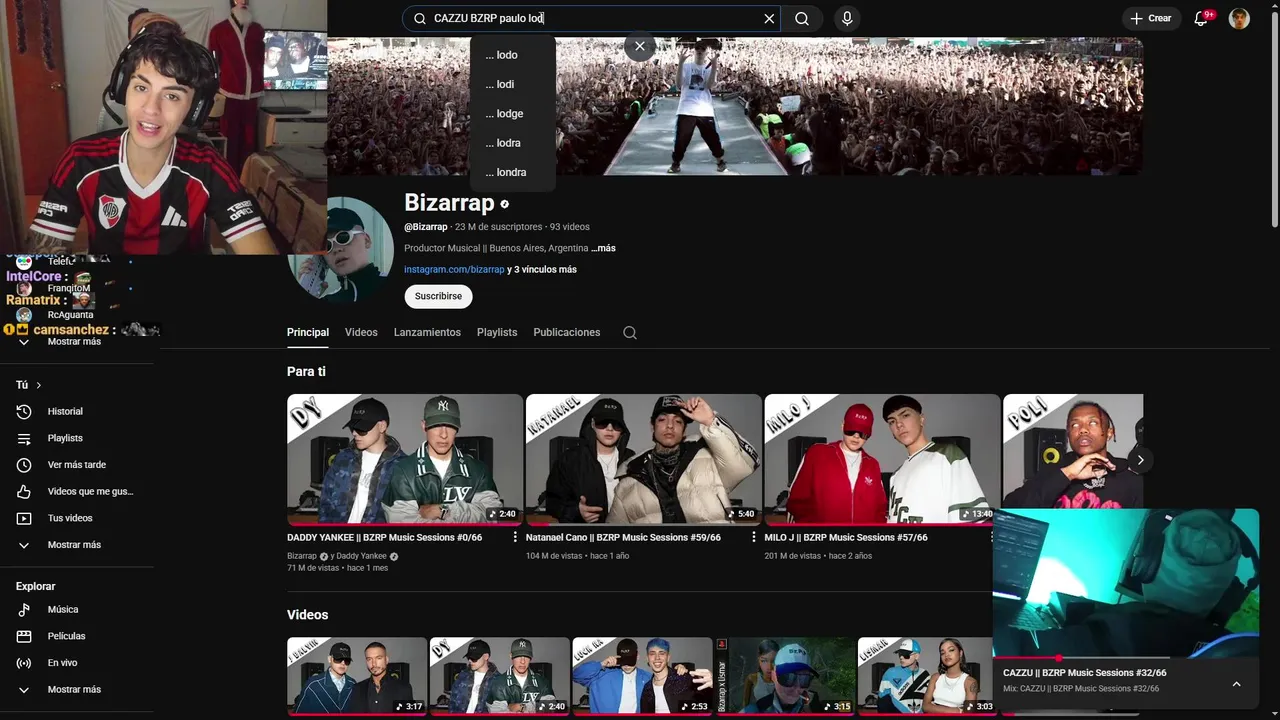The height and width of the screenshot is (720, 1280).
Task: Open the notifications bell
Action: (1203, 18)
